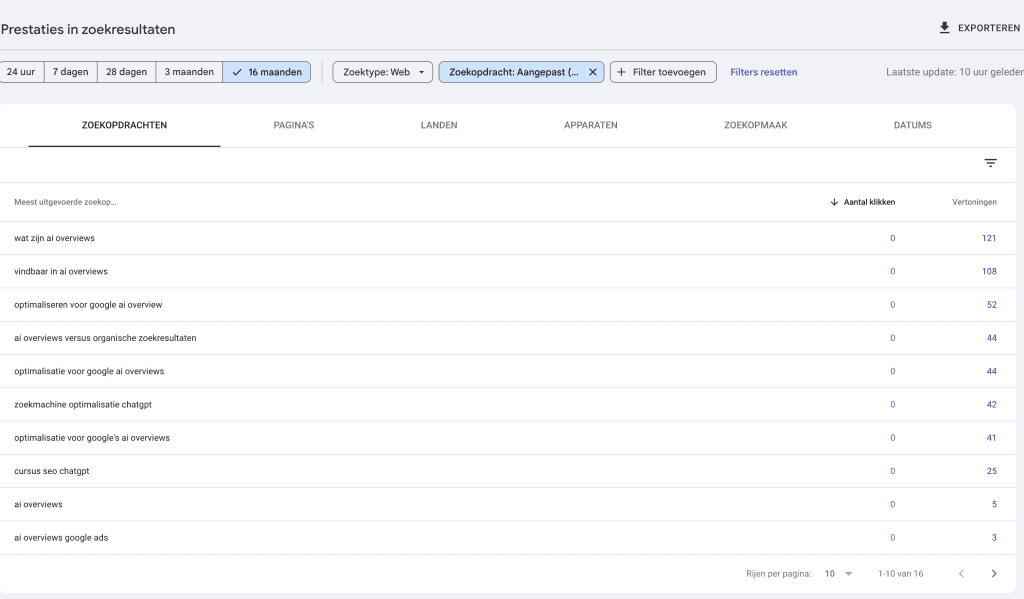Switch to the Landen tab

[439, 125]
